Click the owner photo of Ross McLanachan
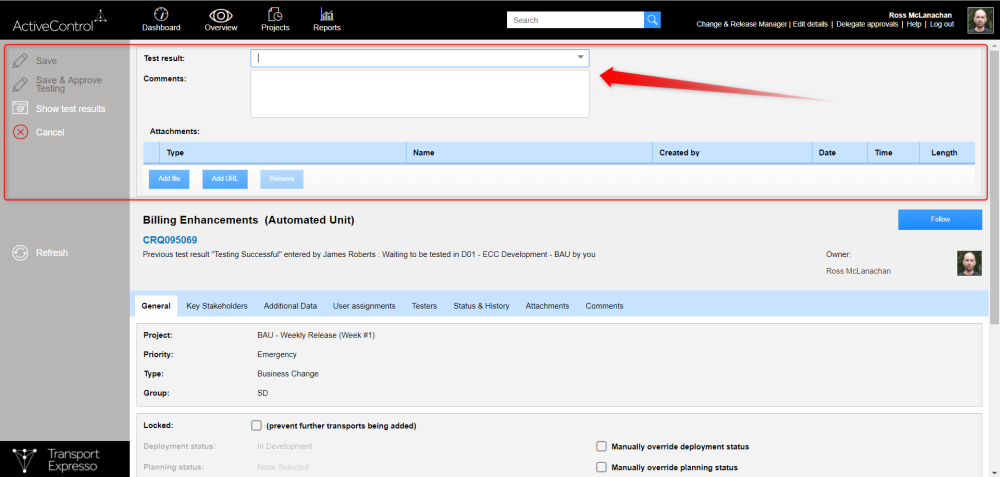The height and width of the screenshot is (477, 1000). (x=969, y=263)
